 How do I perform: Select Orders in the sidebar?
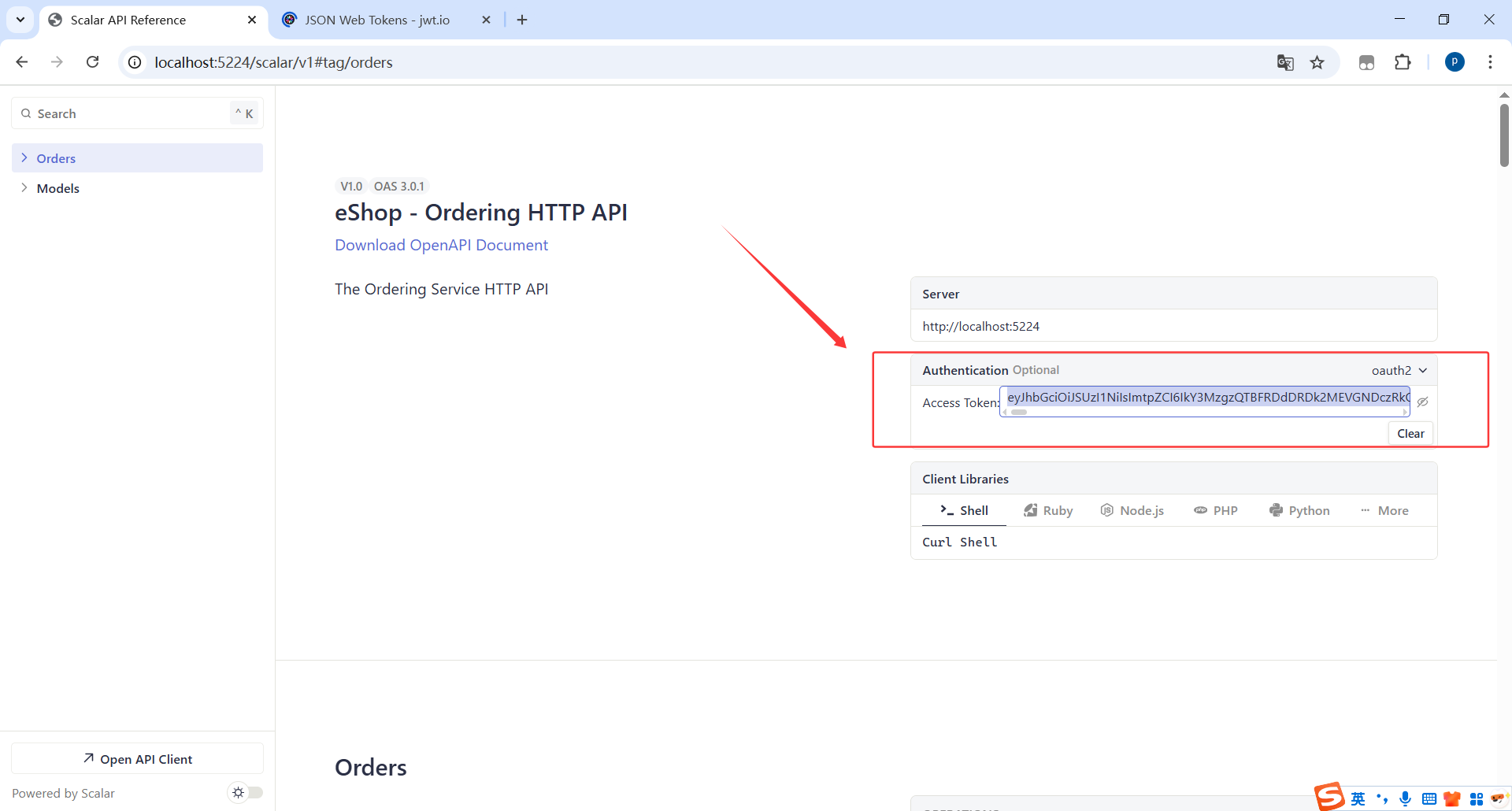[138, 158]
